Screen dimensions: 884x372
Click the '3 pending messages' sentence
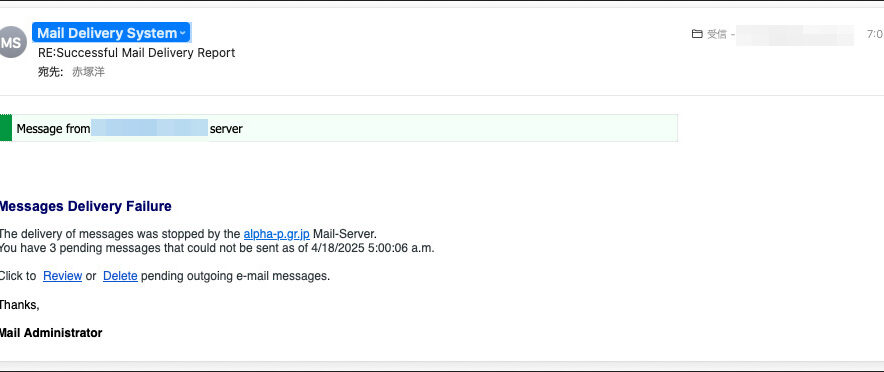point(217,248)
